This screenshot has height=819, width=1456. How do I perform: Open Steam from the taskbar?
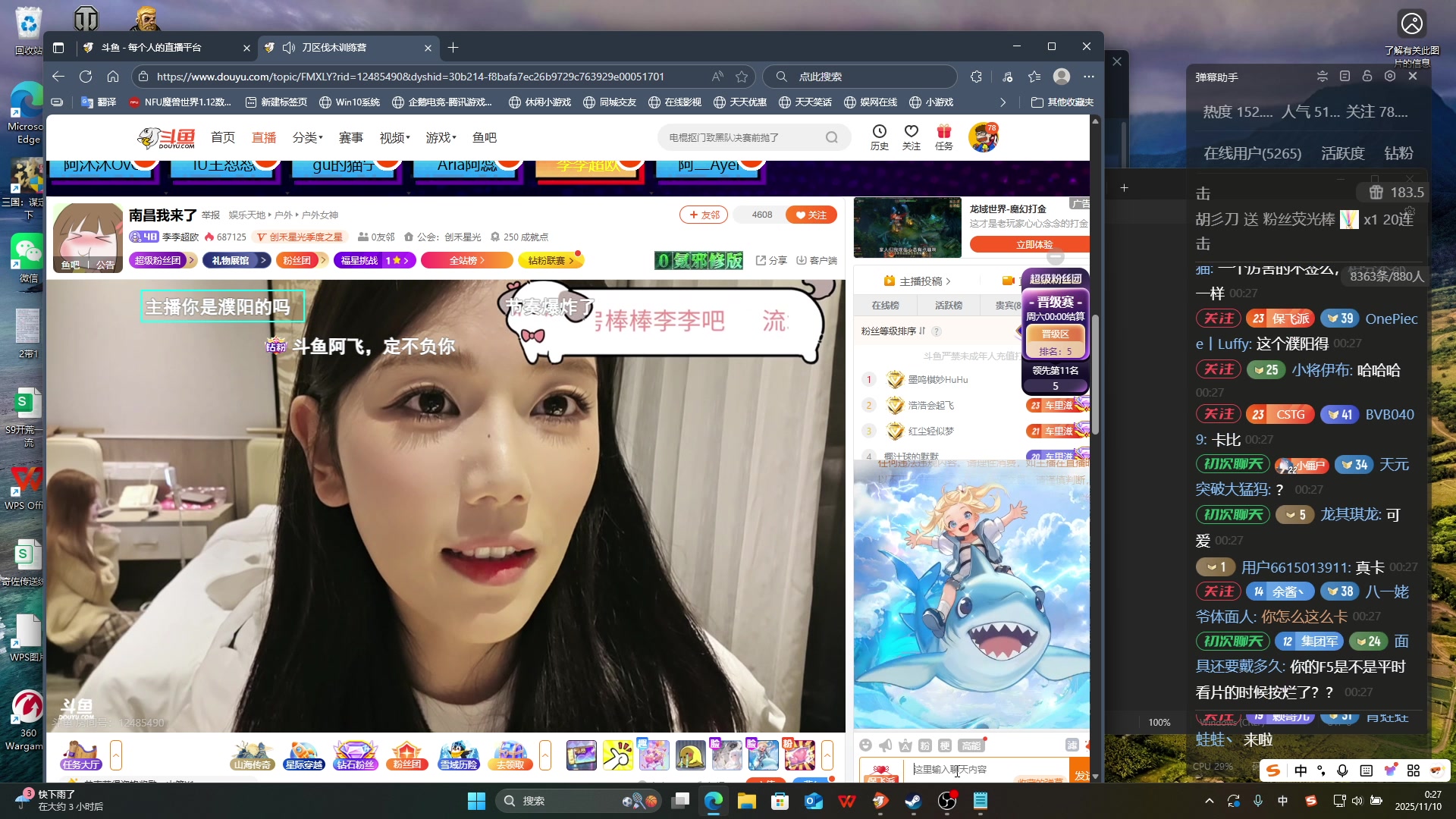click(x=913, y=801)
